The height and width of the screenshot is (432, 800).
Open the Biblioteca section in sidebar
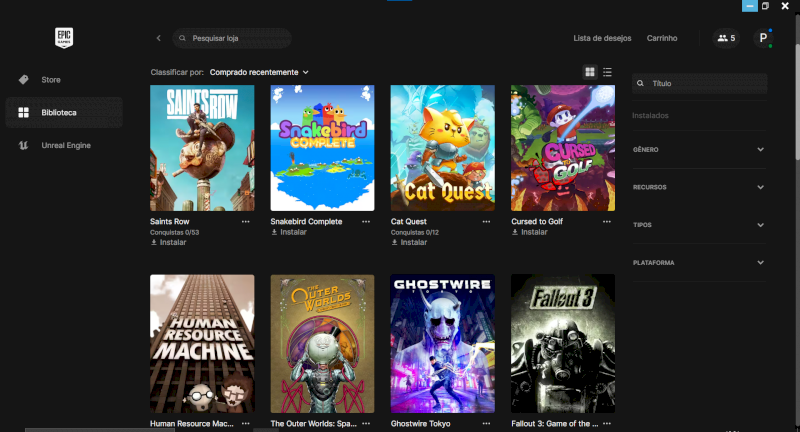pyautogui.click(x=64, y=112)
